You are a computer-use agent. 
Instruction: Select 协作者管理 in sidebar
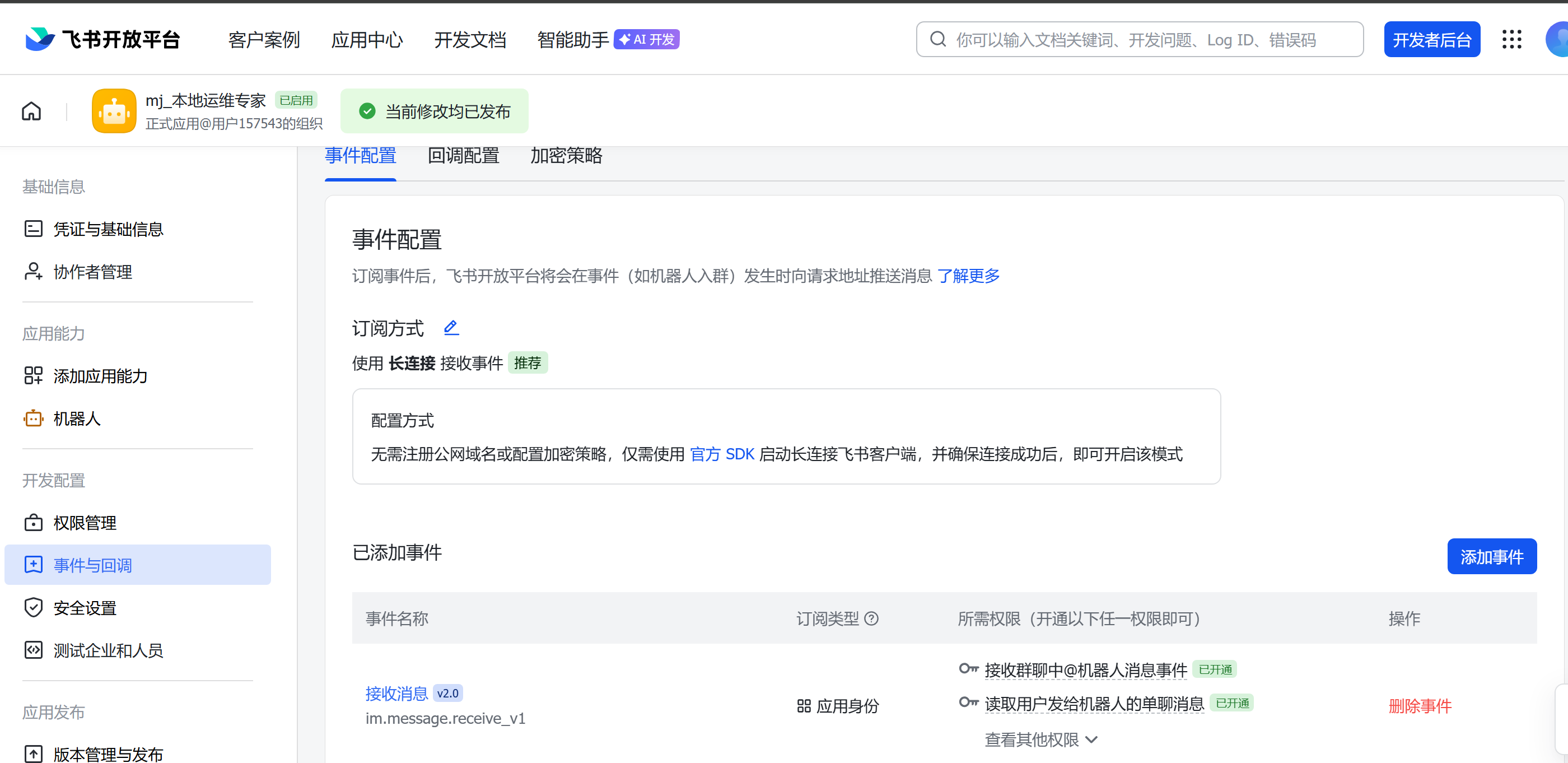(x=138, y=272)
